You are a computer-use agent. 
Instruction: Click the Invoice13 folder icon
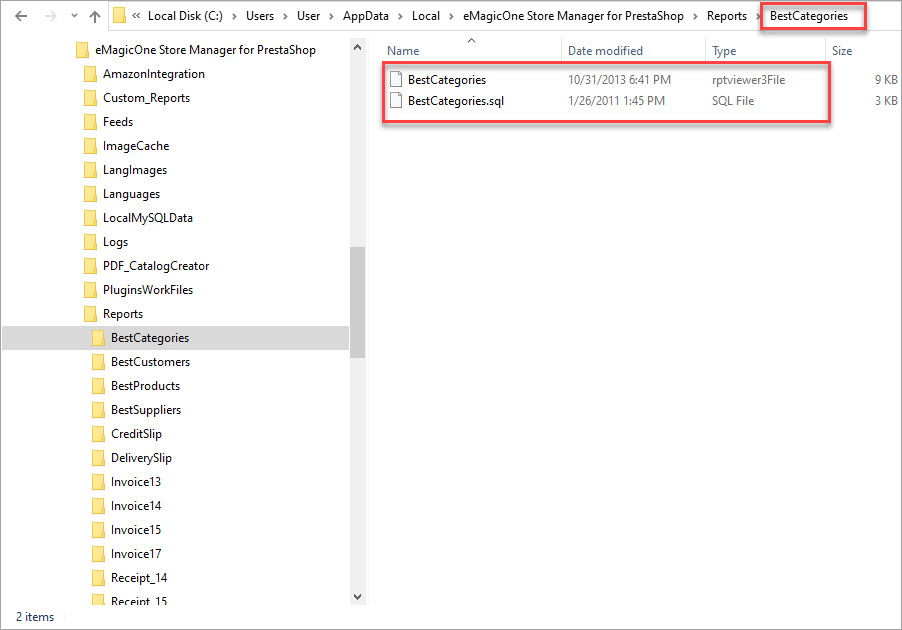coord(98,482)
